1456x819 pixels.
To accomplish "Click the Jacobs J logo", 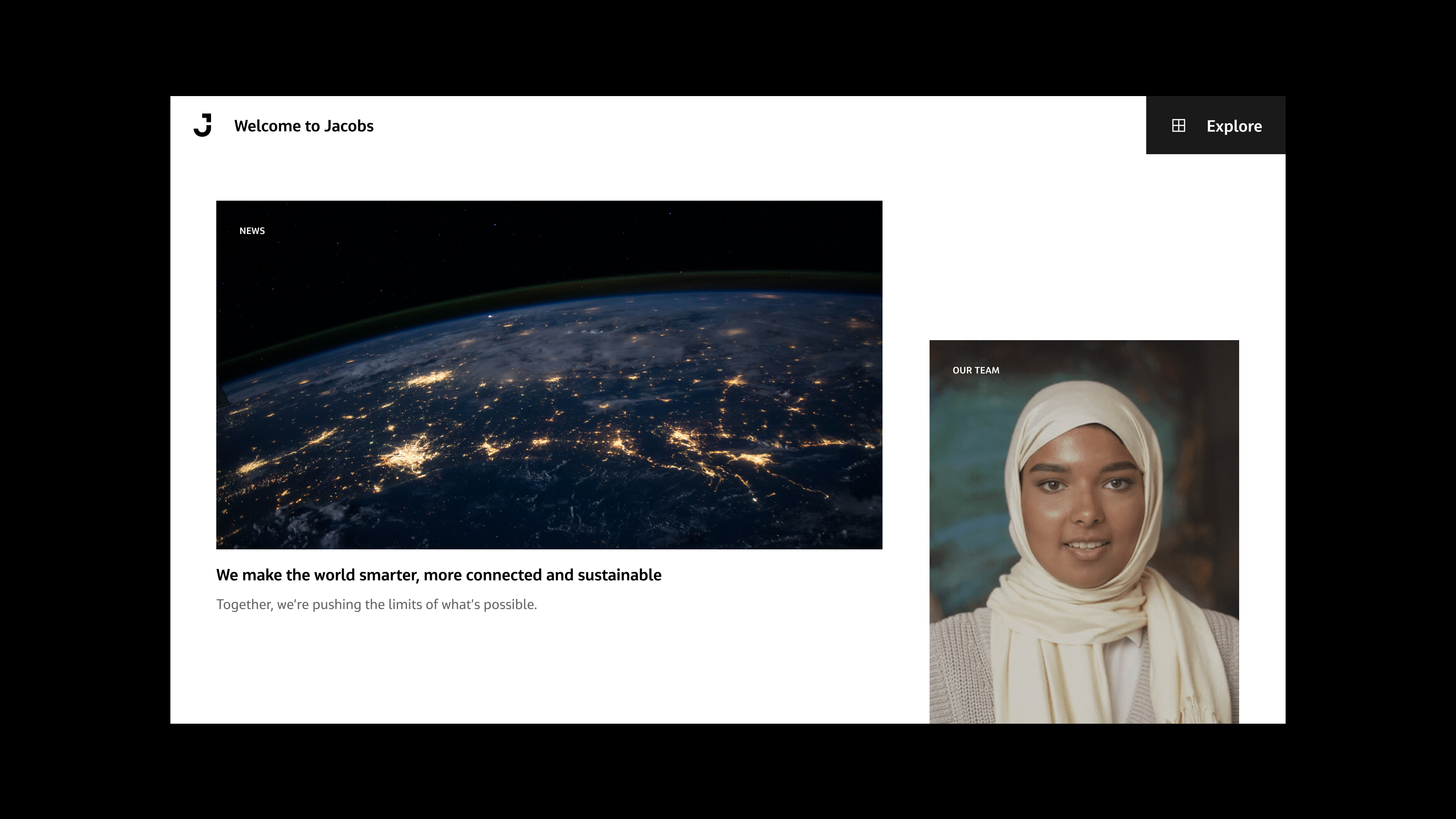I will [x=203, y=125].
